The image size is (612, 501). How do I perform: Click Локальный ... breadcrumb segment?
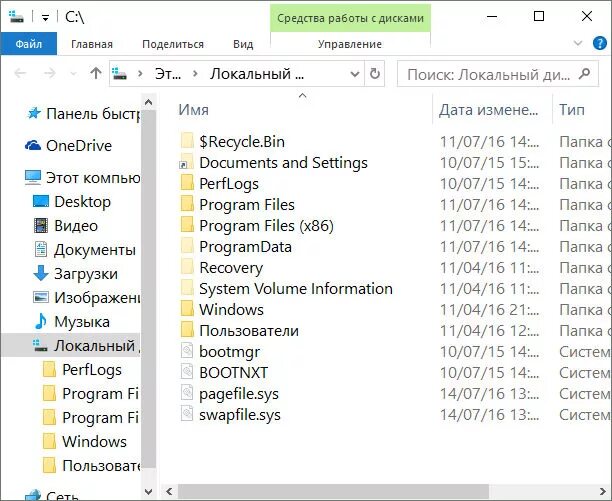(257, 73)
